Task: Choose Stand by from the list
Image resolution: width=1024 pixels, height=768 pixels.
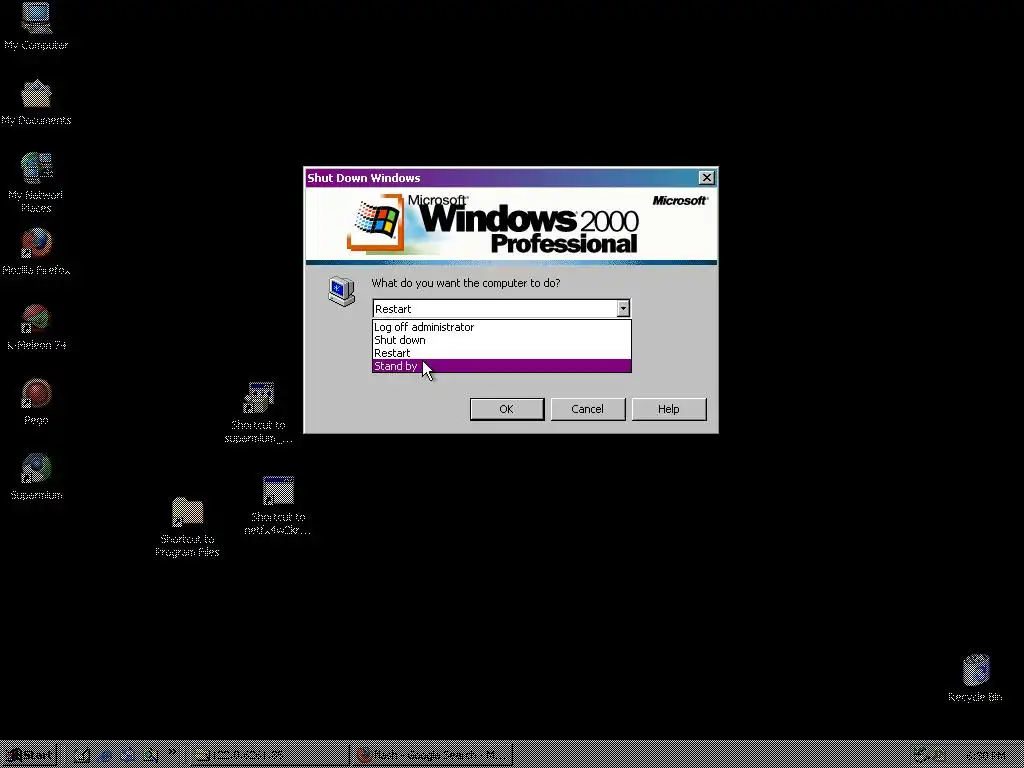Action: (x=502, y=366)
